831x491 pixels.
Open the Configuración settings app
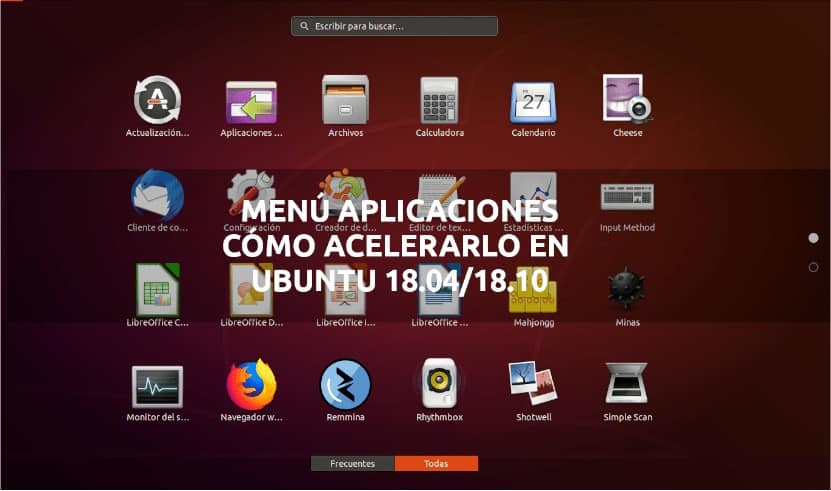click(251, 192)
